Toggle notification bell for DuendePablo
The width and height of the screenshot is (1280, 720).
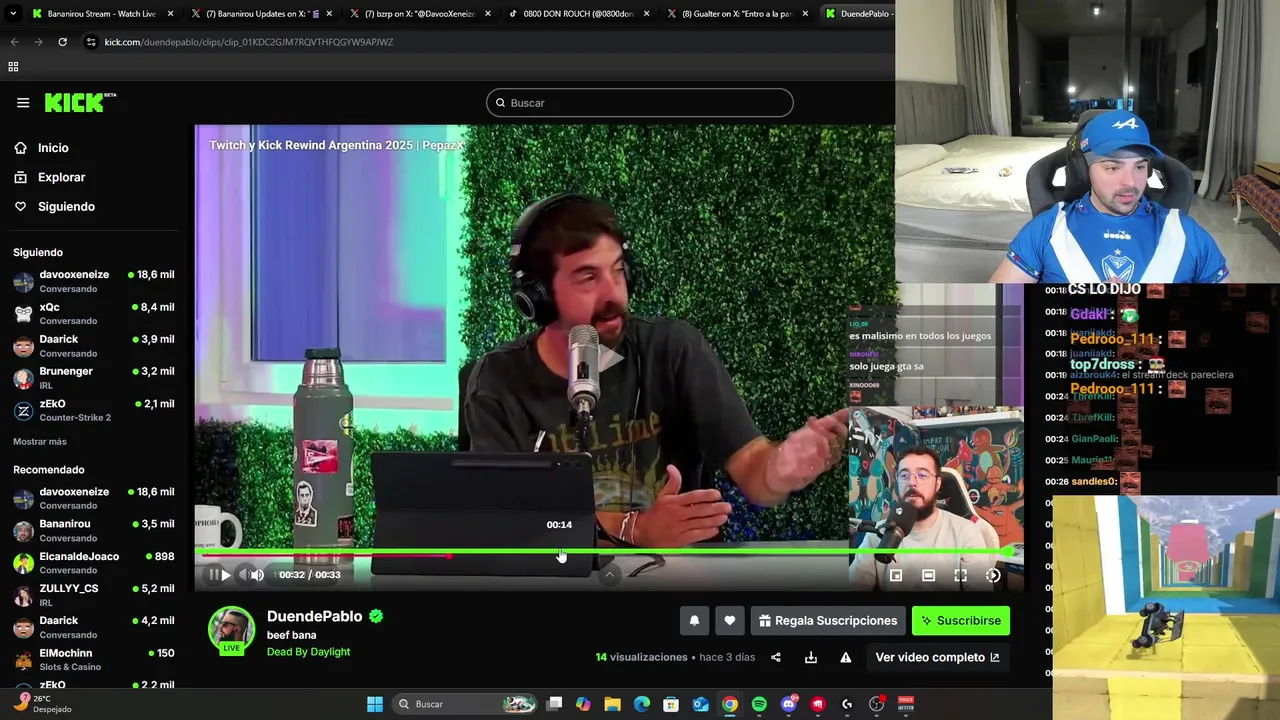(694, 621)
